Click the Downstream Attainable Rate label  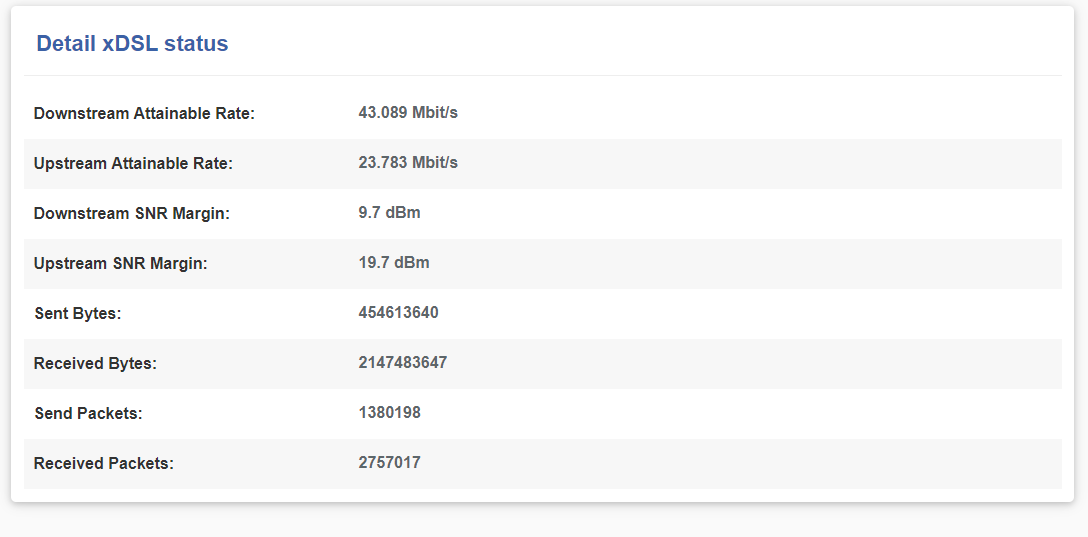click(144, 114)
